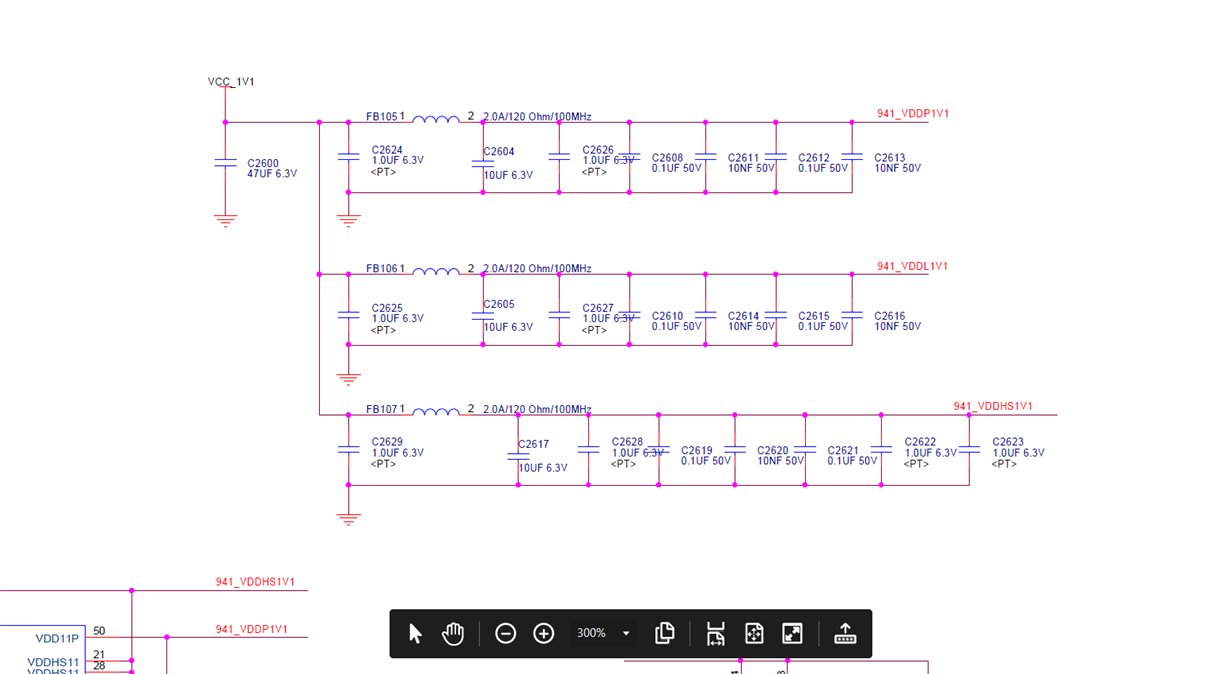Click capacitor label C2608
This screenshot has height=674, width=1230.
[667, 158]
